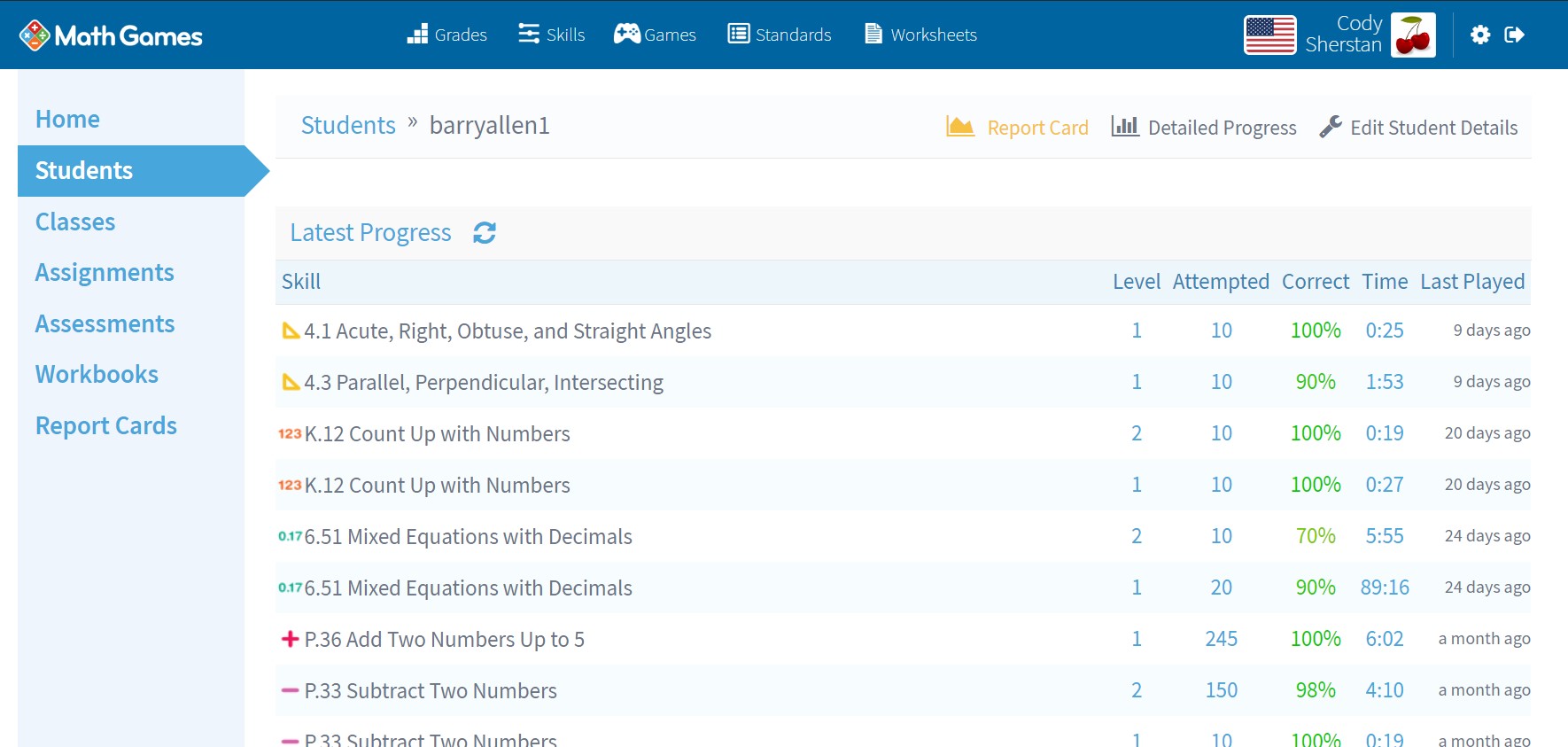Click the Students breadcrumb link
This screenshot has width=1568, height=747.
click(x=348, y=126)
